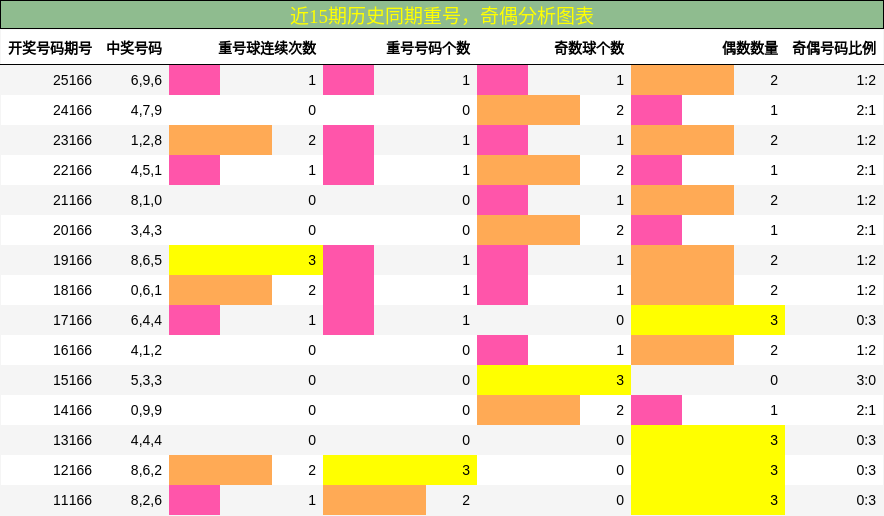Screen dimensions: 884x516
Task: Click pink consecutive-repeat bar in row 22166
Action: click(195, 170)
